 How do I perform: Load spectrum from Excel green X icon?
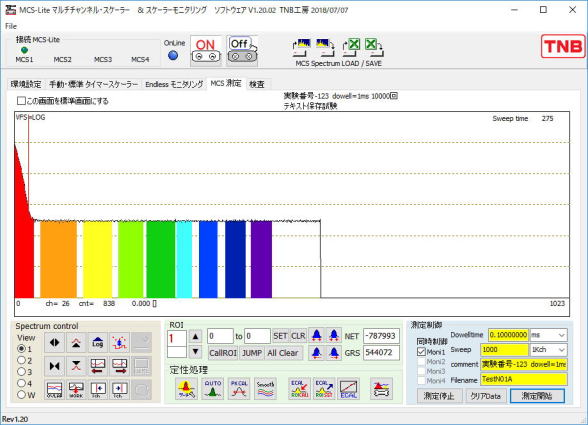[x=351, y=47]
